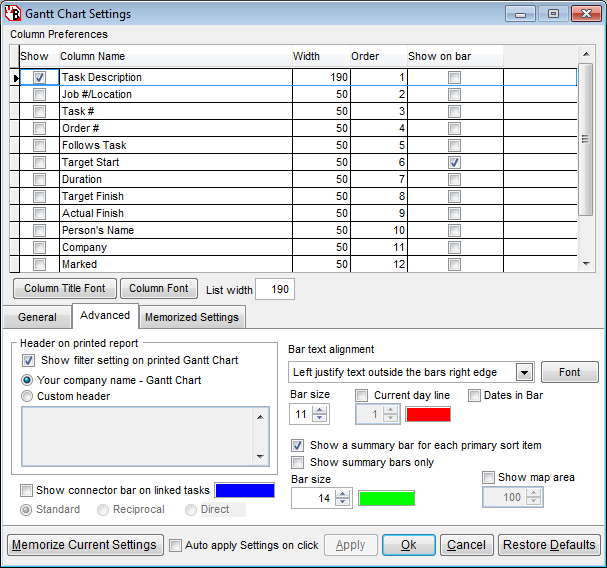Select Custom header radio button
This screenshot has height=568, width=607.
pyautogui.click(x=27, y=396)
